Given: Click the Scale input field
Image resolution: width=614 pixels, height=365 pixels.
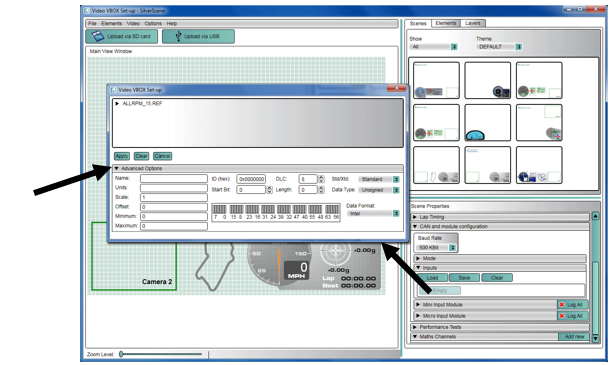Looking at the screenshot, I should click(x=174, y=197).
